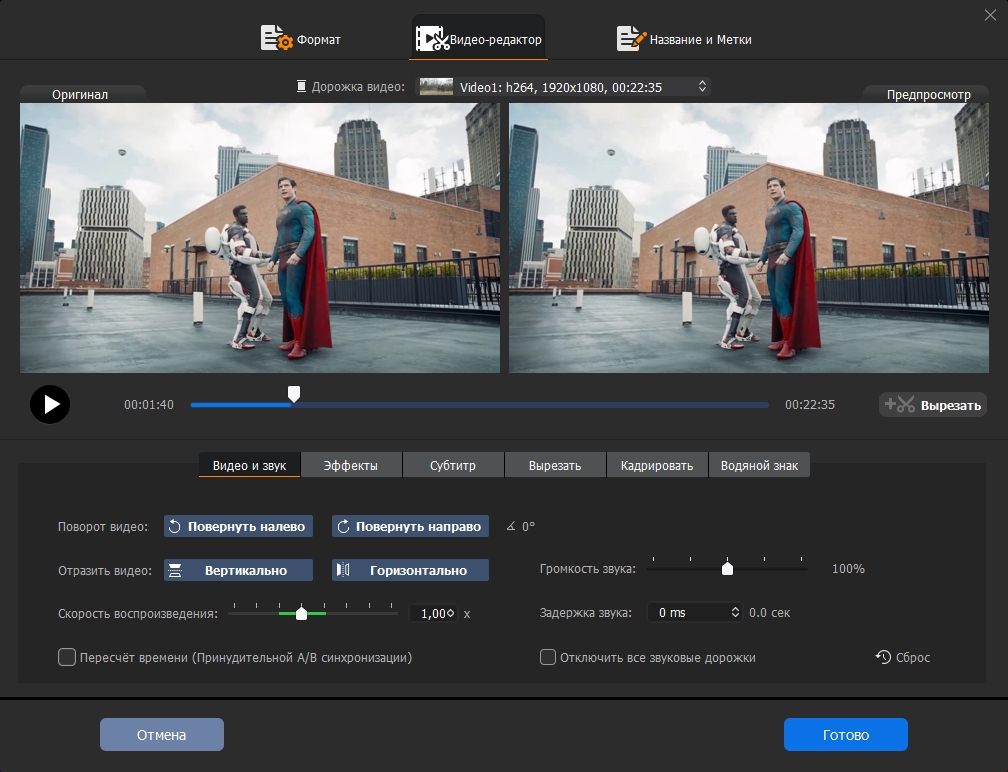Click the scissors Вырезать cut button
The width and height of the screenshot is (1008, 772).
pos(933,405)
